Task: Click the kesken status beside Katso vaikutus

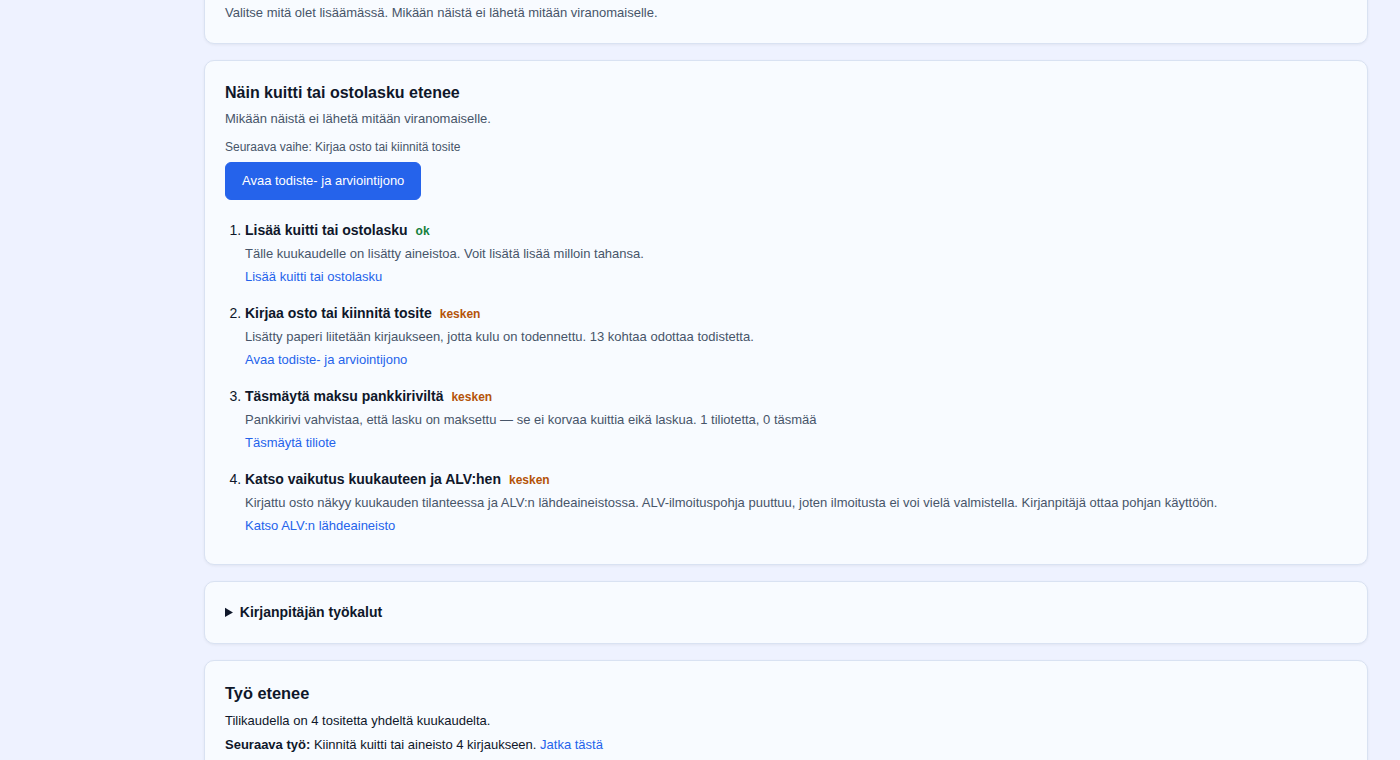Action: [x=529, y=480]
